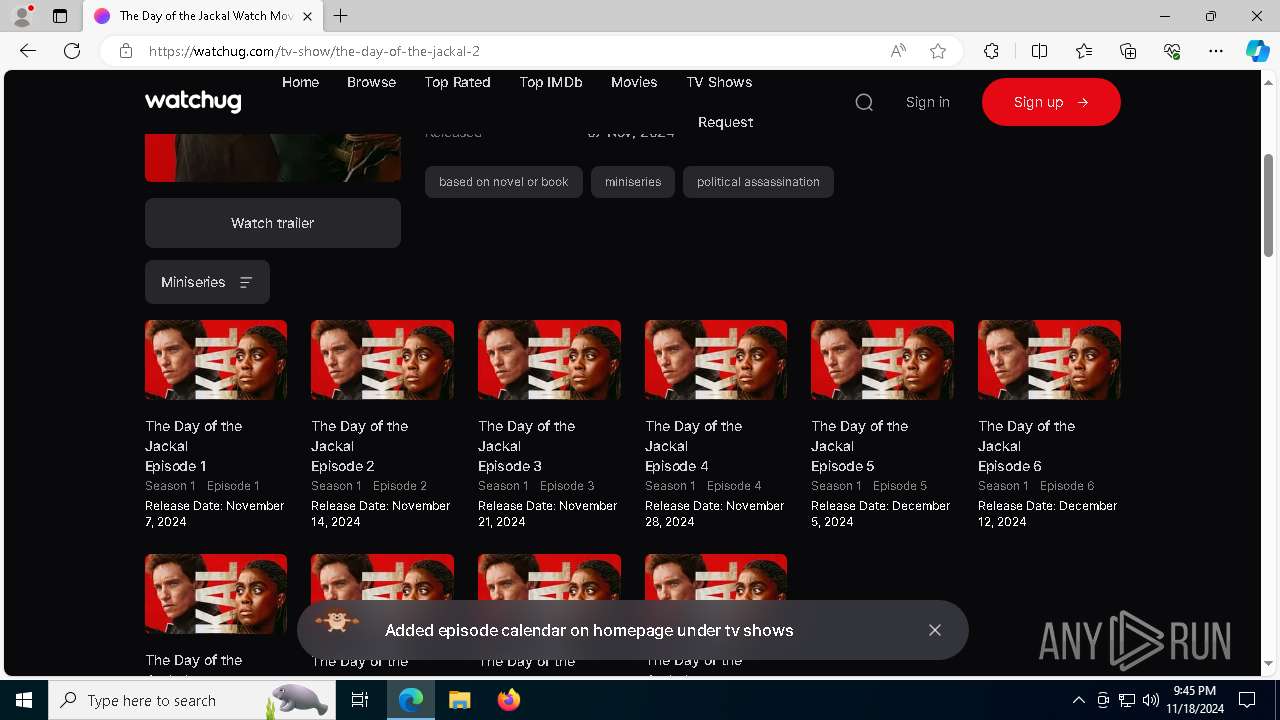Open Episode 1 thumbnail
Screen dimensions: 1280x720
point(216,360)
